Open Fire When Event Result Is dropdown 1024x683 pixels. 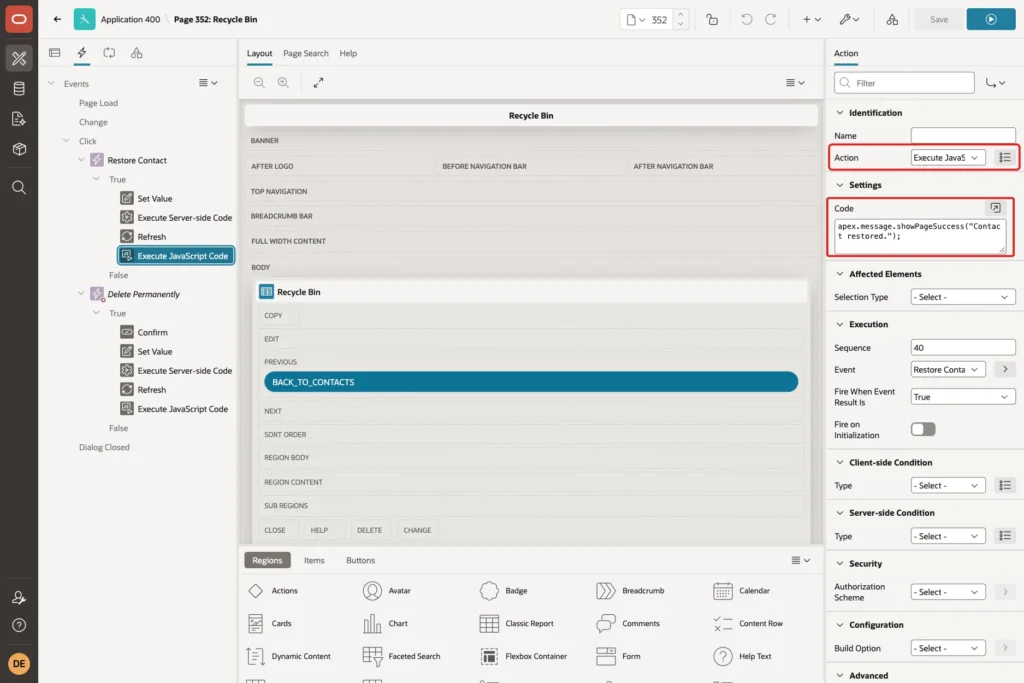click(x=963, y=397)
